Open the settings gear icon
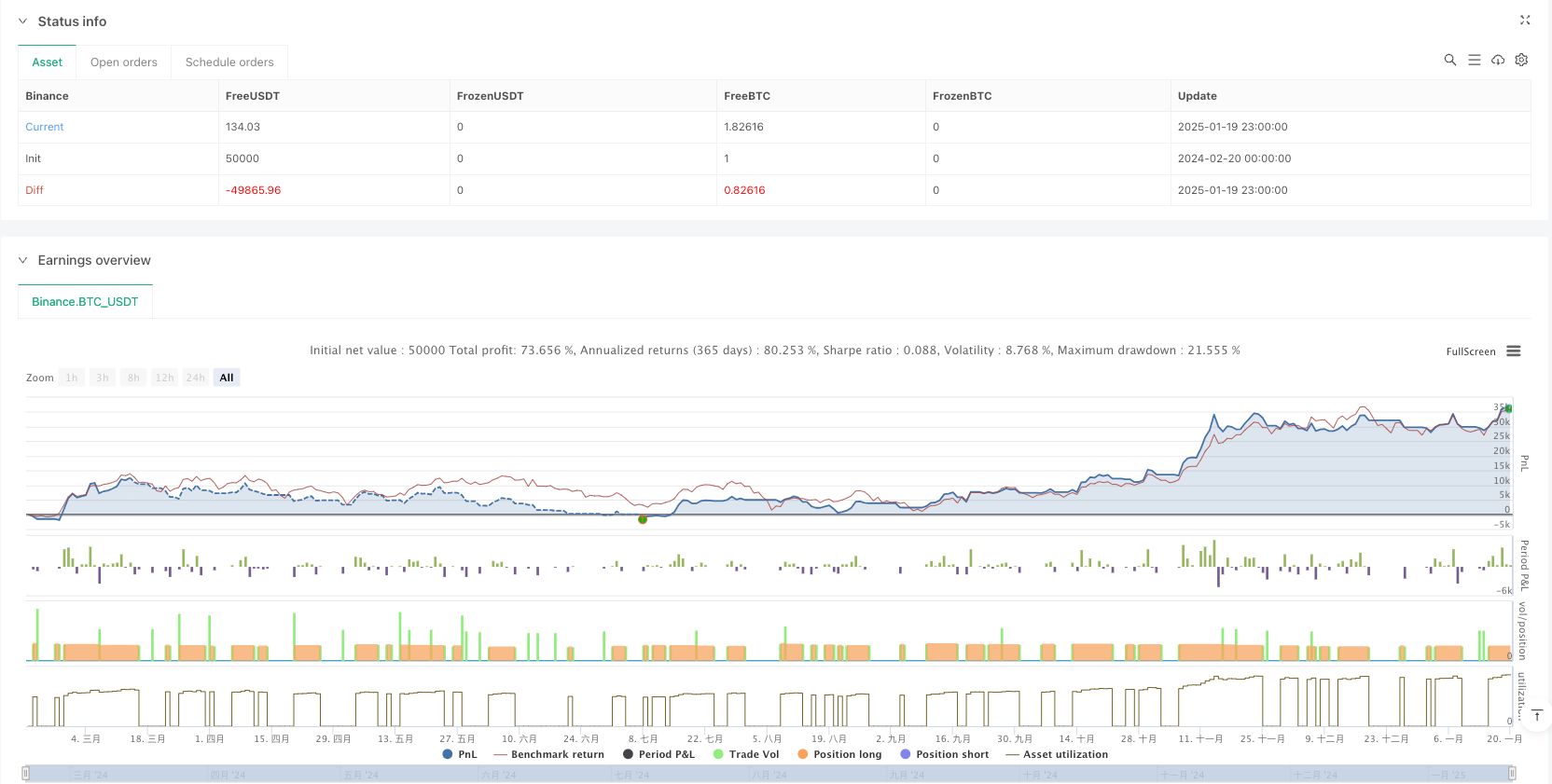The image size is (1552, 784). pos(1521,60)
